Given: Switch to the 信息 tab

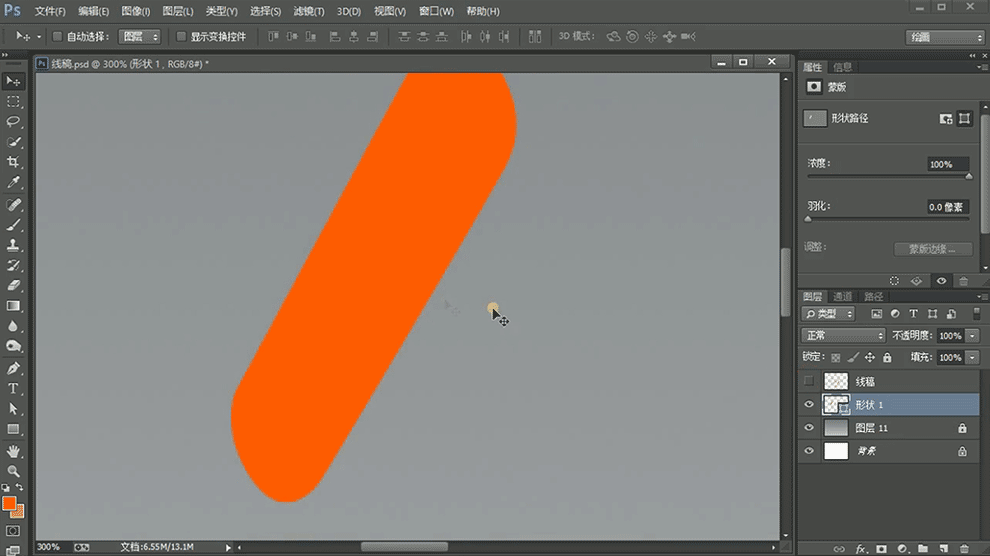Looking at the screenshot, I should [842, 67].
